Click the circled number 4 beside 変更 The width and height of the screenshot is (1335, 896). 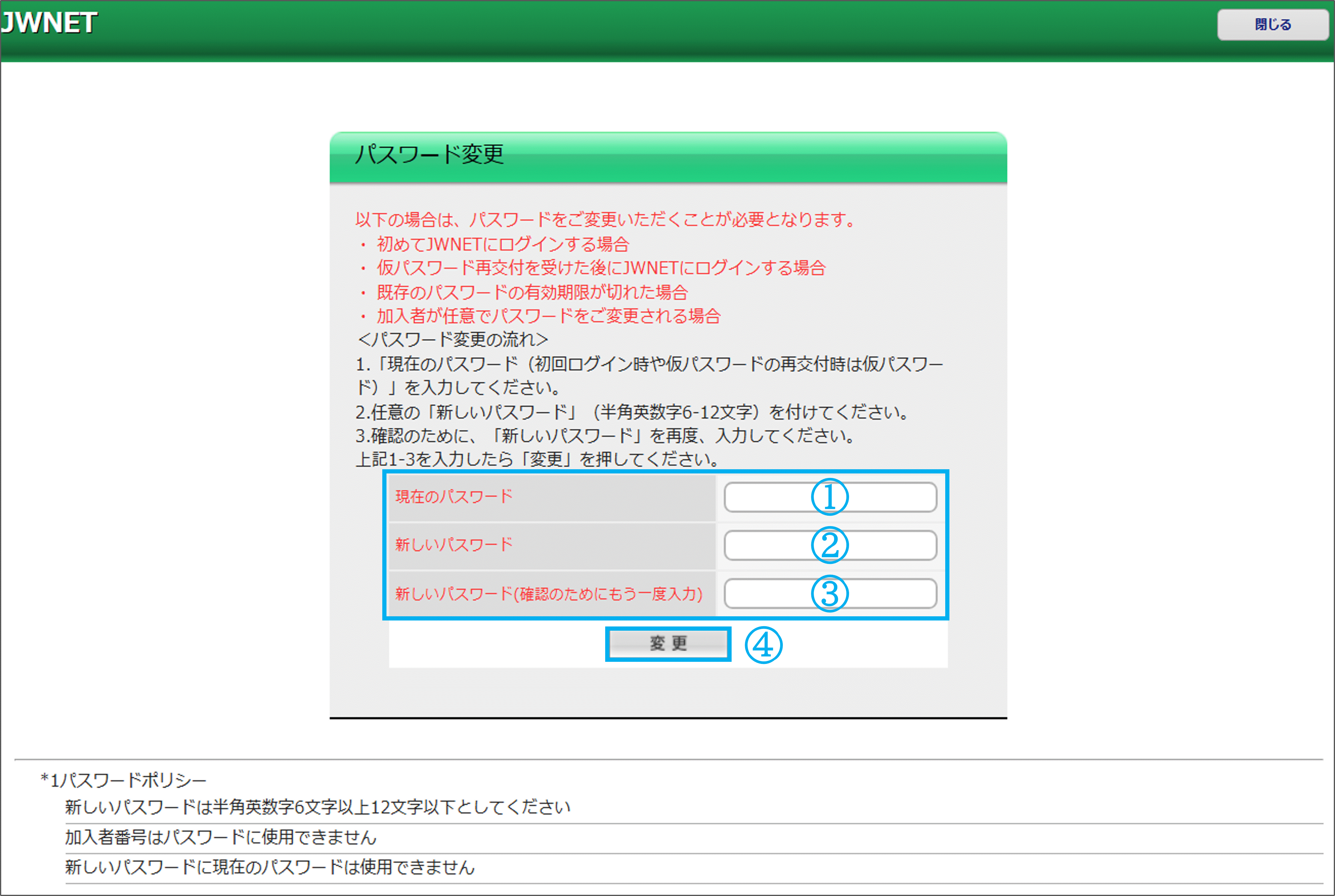coord(763,645)
